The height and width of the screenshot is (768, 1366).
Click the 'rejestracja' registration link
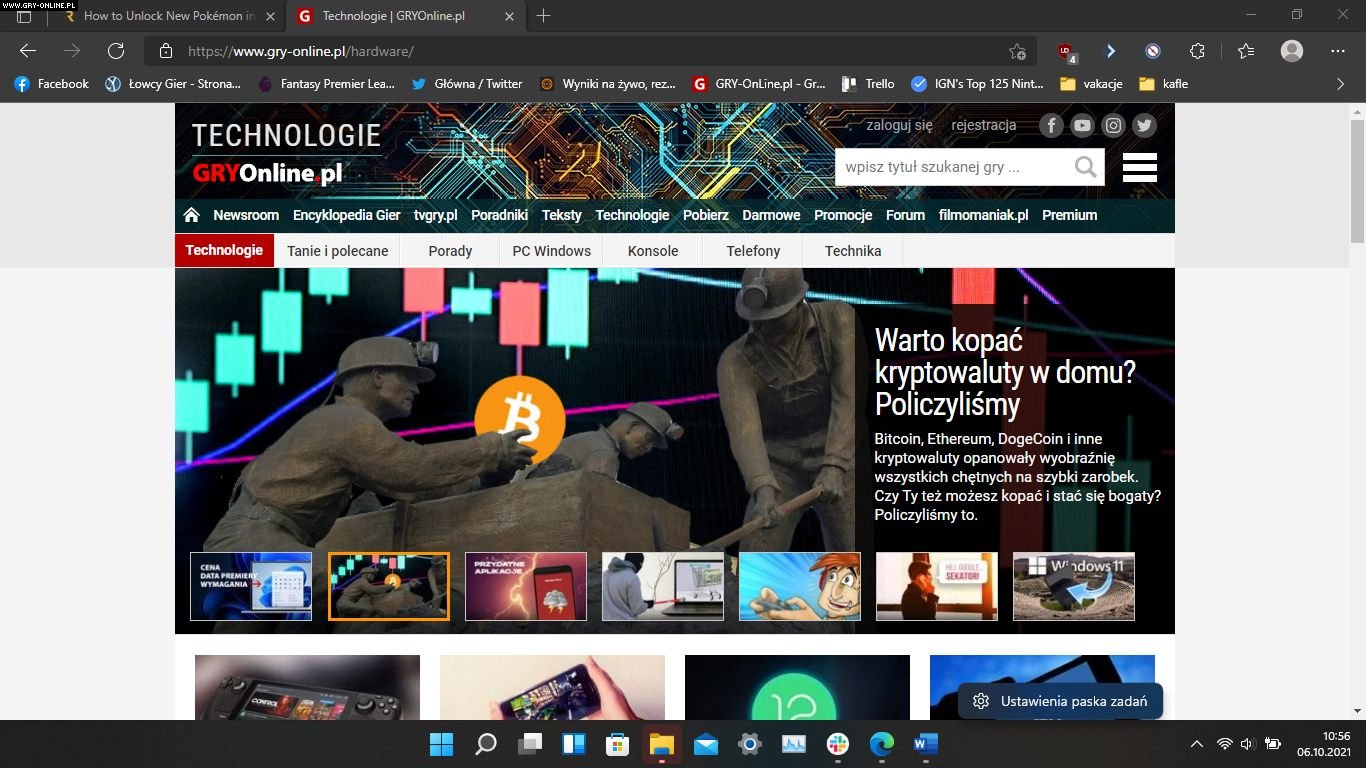pos(983,125)
